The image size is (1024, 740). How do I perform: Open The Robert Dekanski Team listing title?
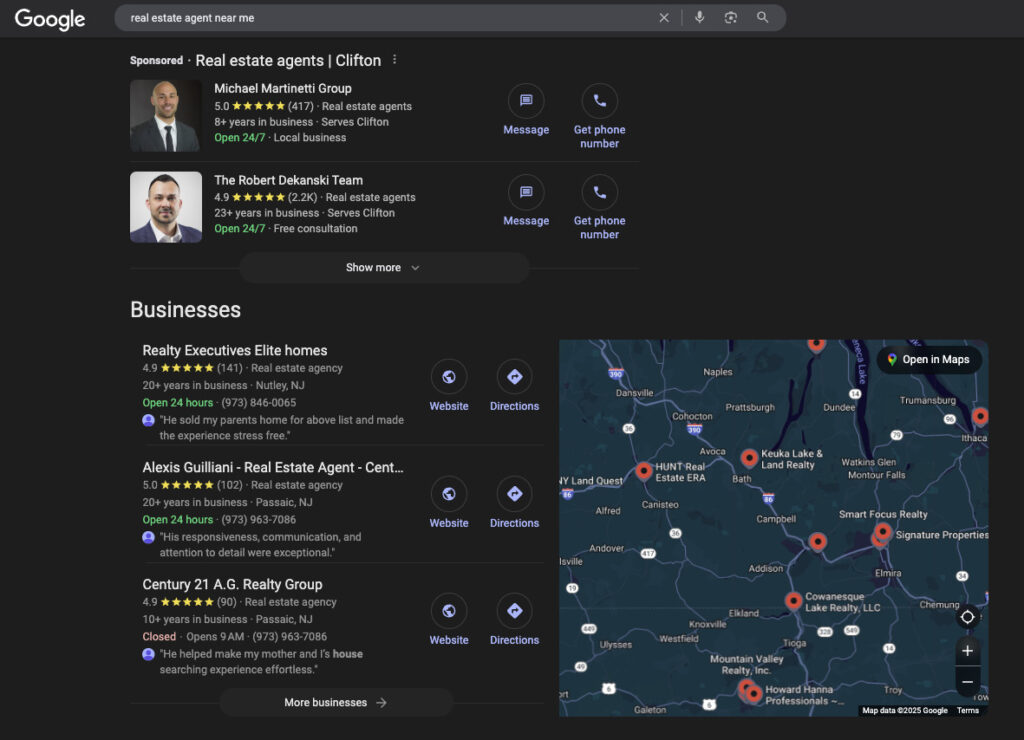(288, 180)
